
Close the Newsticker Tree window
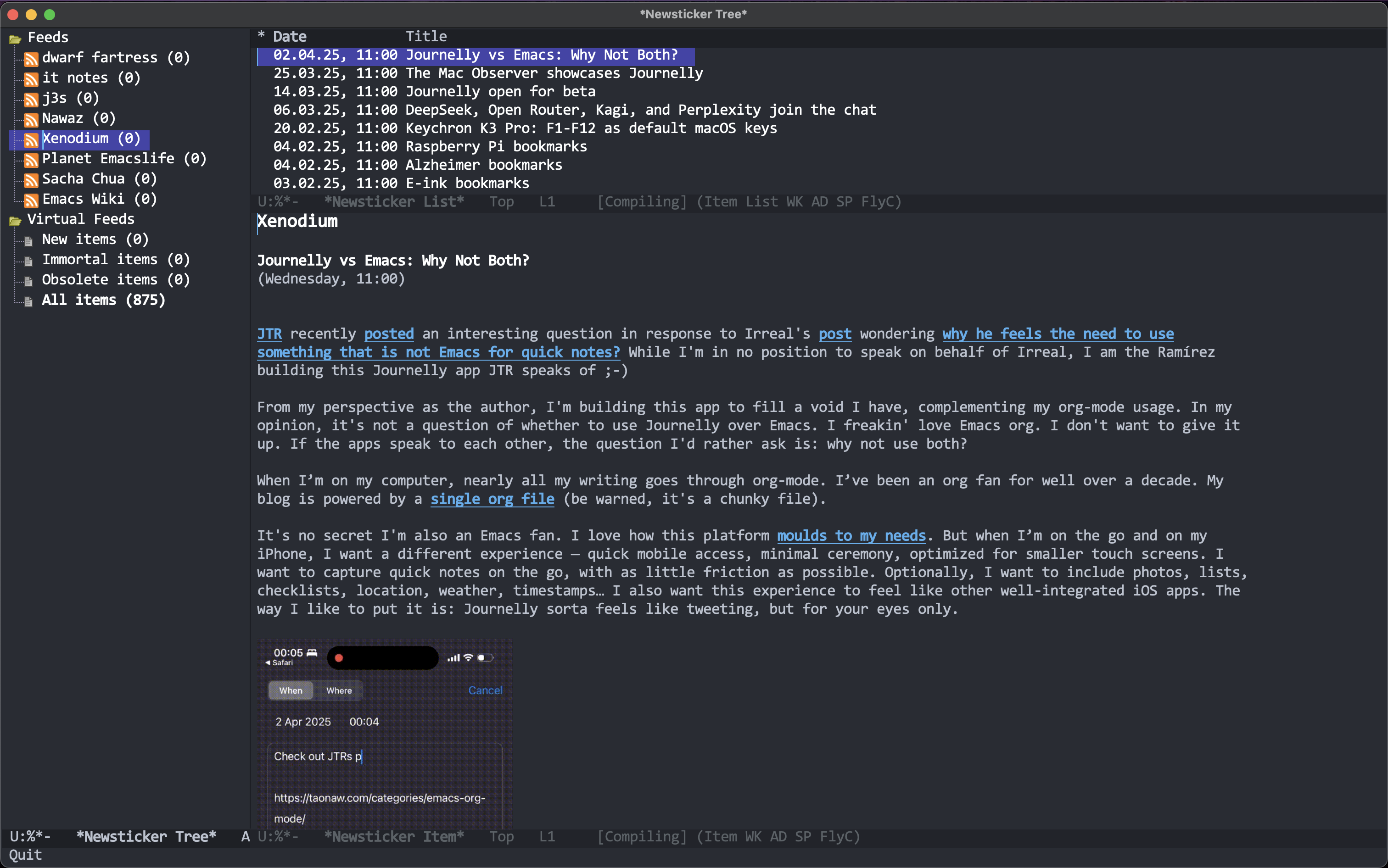(13, 14)
